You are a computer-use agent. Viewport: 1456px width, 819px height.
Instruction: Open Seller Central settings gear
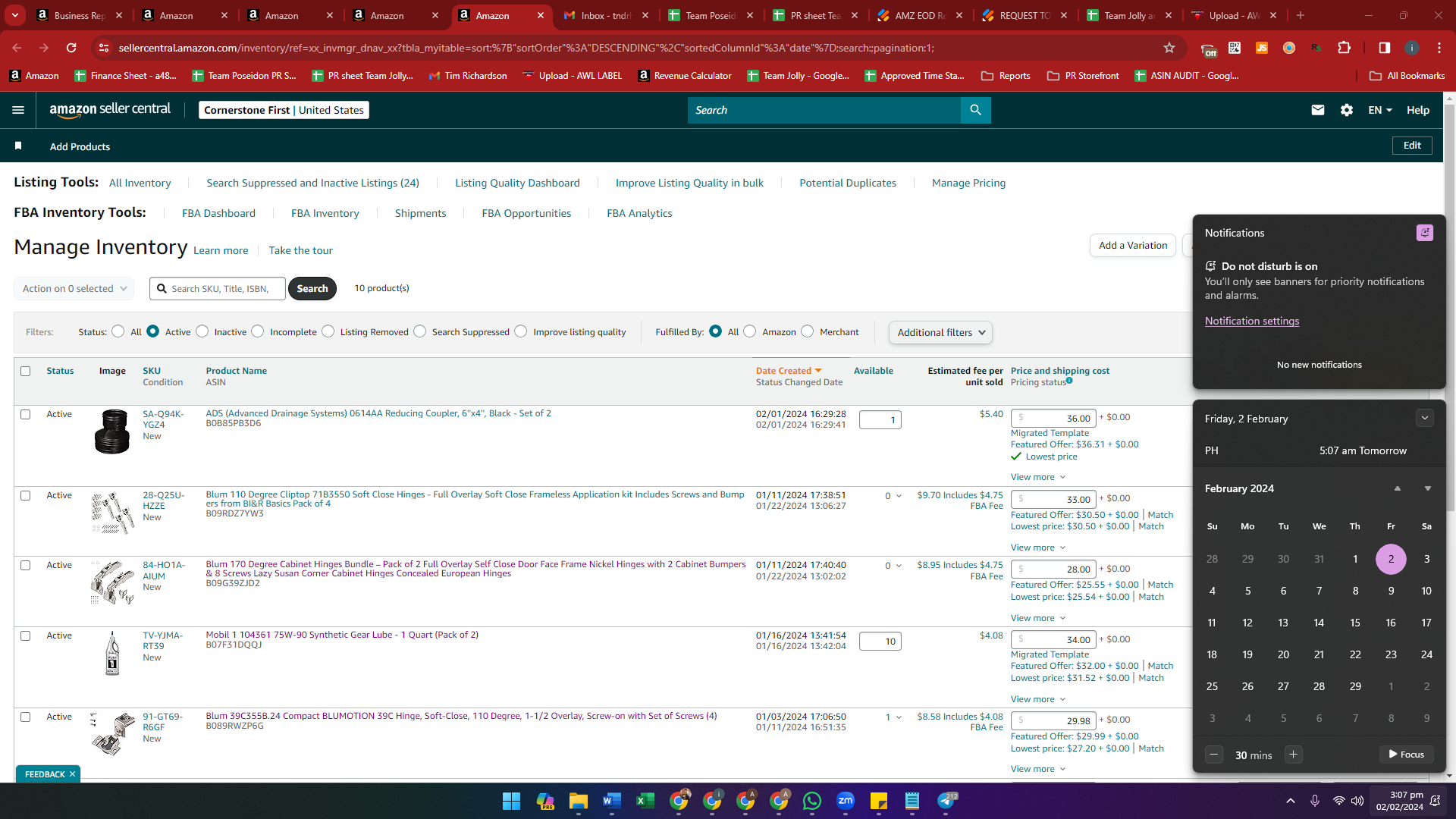pyautogui.click(x=1347, y=110)
